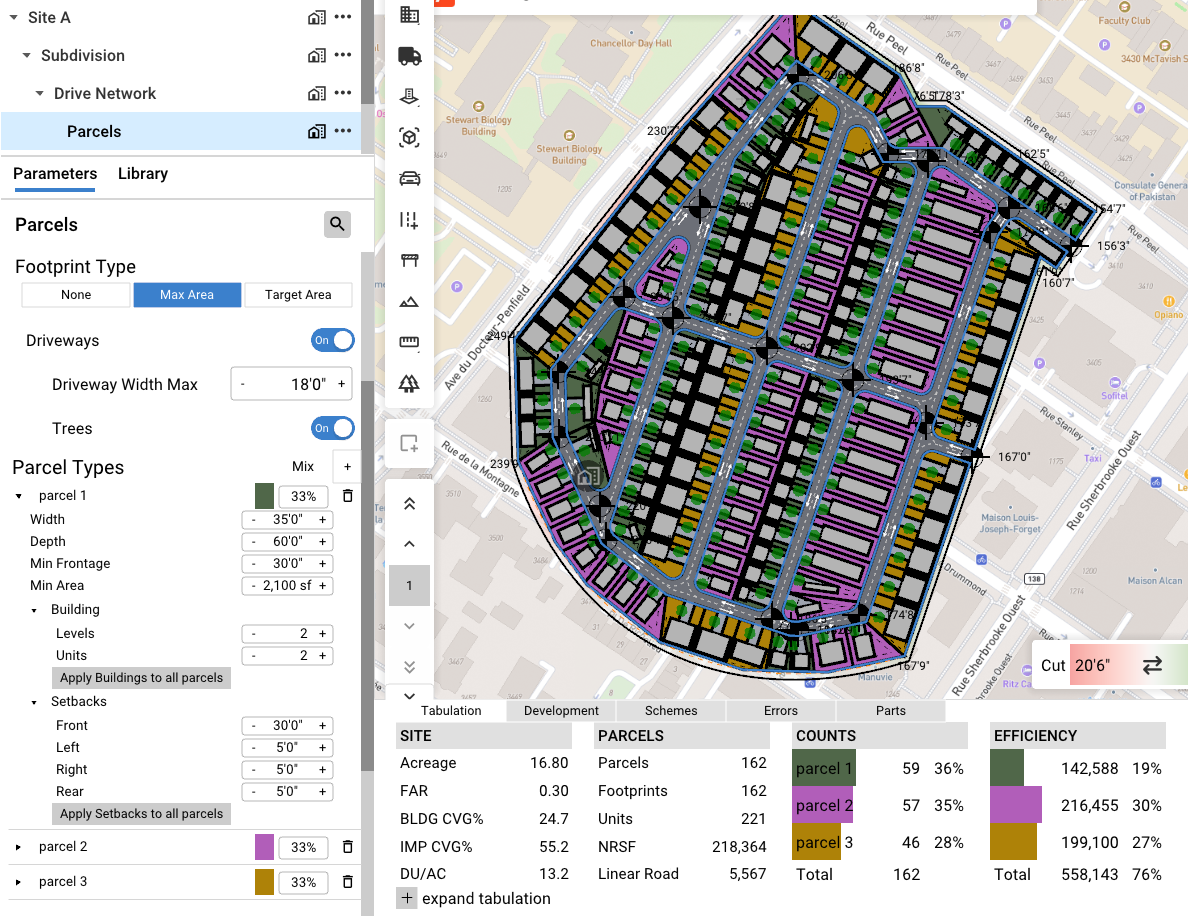Switch to Library tab
The height and width of the screenshot is (916, 1188).
143,174
